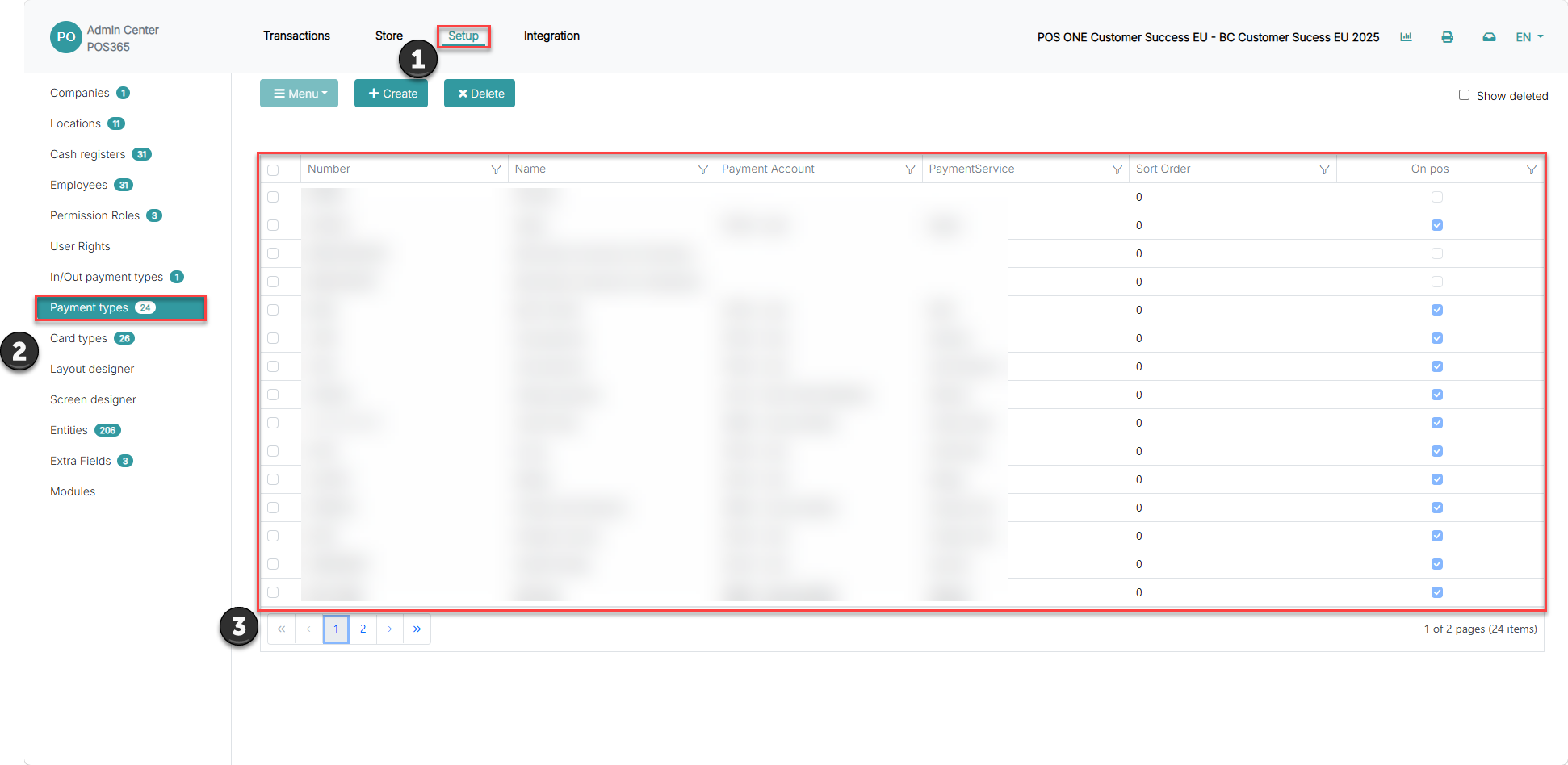
Task: Open Entities in sidebar
Action: click(x=69, y=430)
